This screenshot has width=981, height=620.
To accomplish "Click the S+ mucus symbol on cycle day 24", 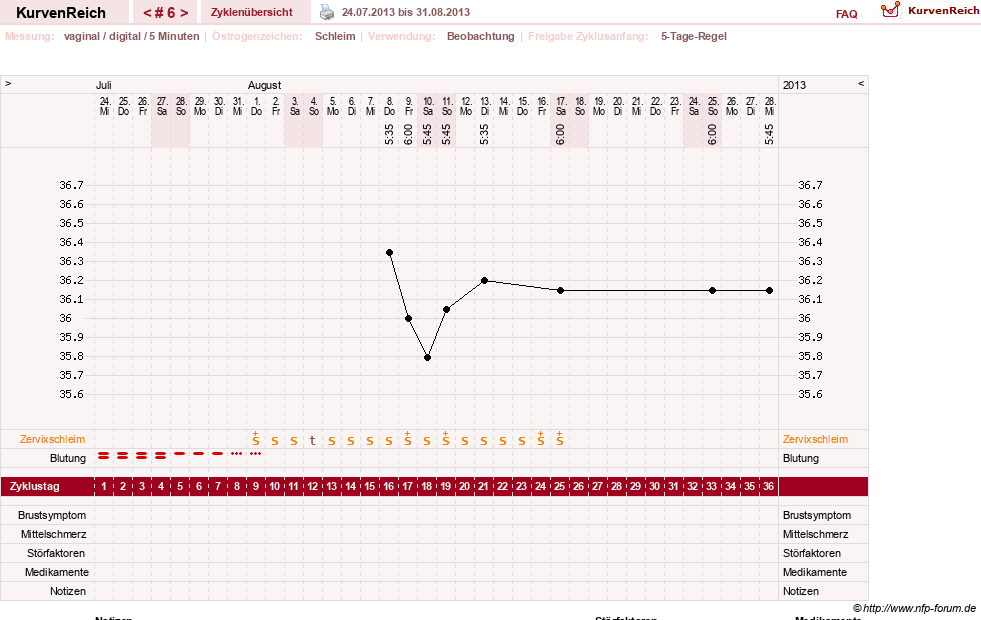I will [x=541, y=438].
